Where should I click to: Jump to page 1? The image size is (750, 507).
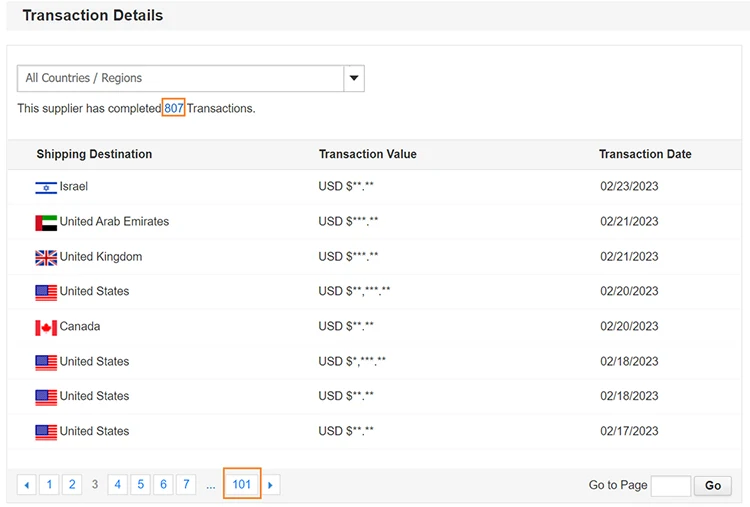tap(50, 485)
